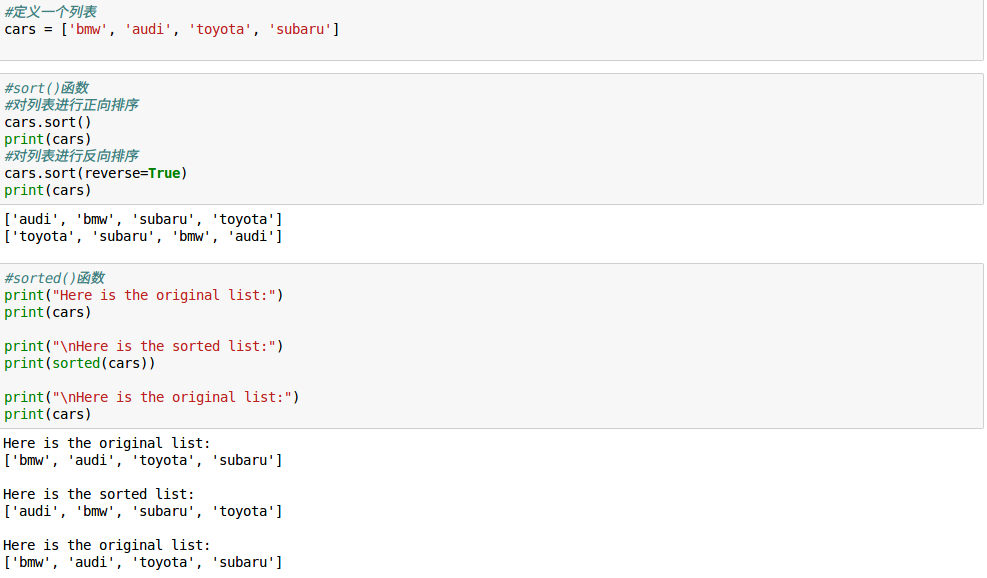
Task: Click the 'subaru' string in the cars definition
Action: pyautogui.click(x=300, y=30)
